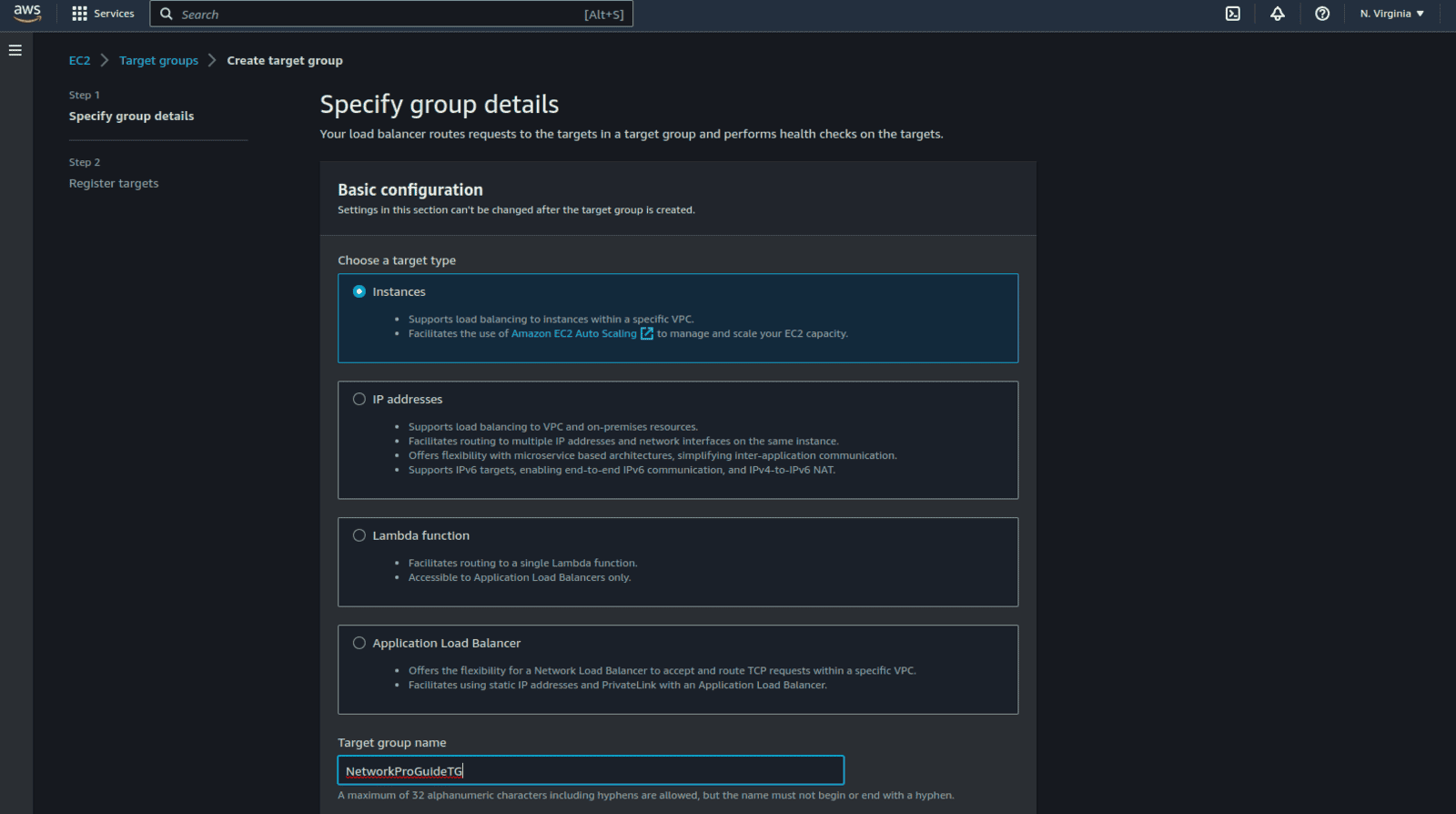This screenshot has width=1456, height=814.
Task: Choose Application Load Balancer target type
Action: (x=359, y=643)
